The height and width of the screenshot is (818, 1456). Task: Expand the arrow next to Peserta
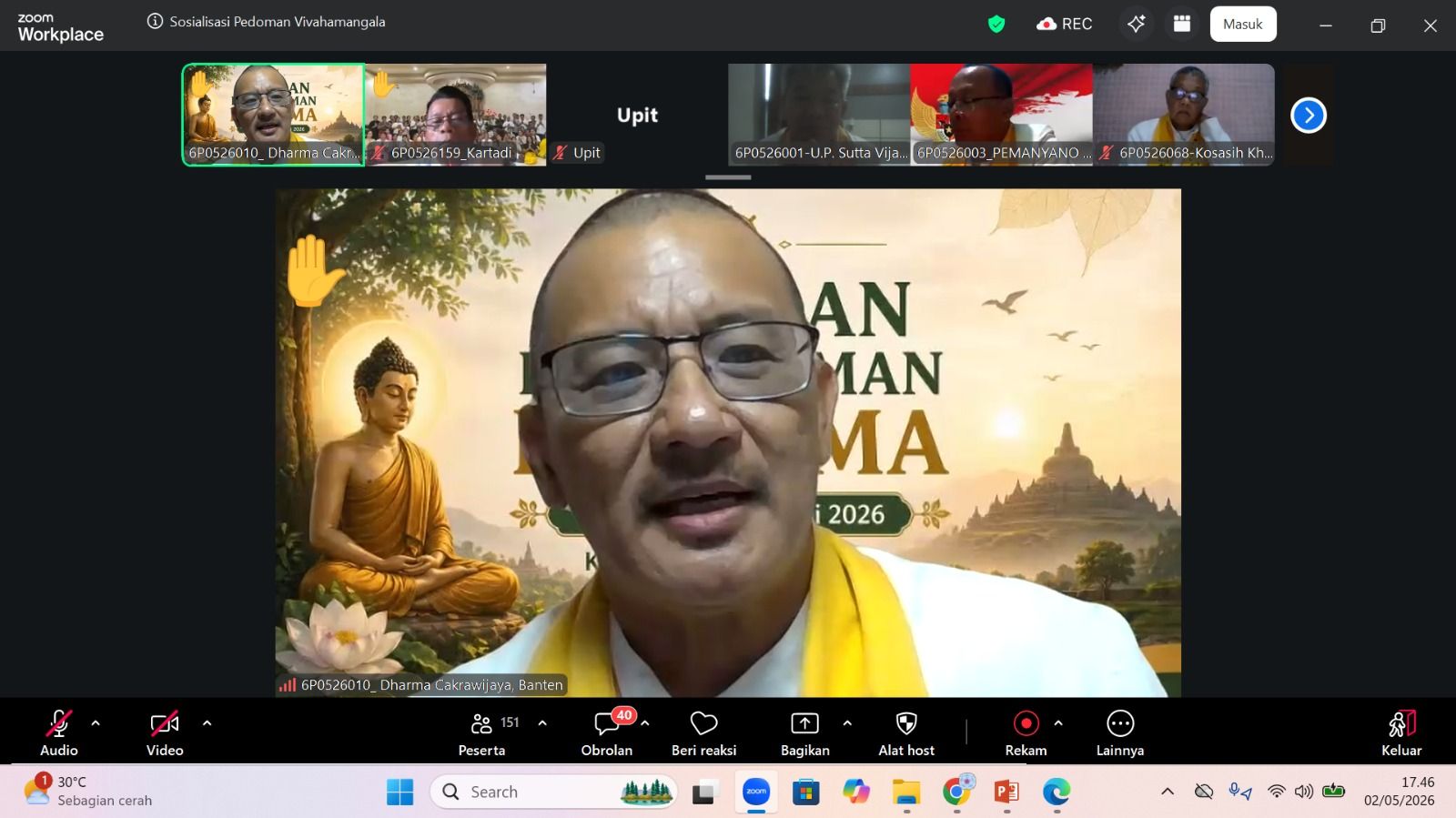pyautogui.click(x=542, y=723)
